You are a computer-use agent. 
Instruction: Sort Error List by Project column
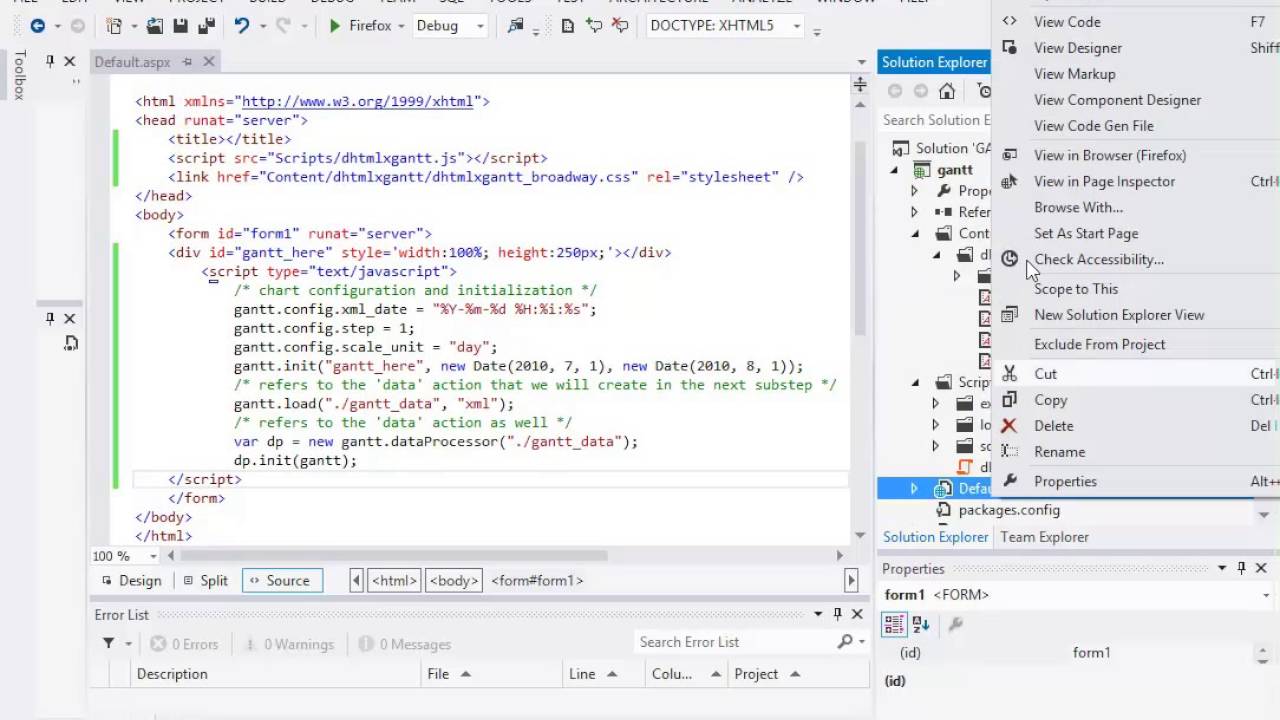coord(800,674)
